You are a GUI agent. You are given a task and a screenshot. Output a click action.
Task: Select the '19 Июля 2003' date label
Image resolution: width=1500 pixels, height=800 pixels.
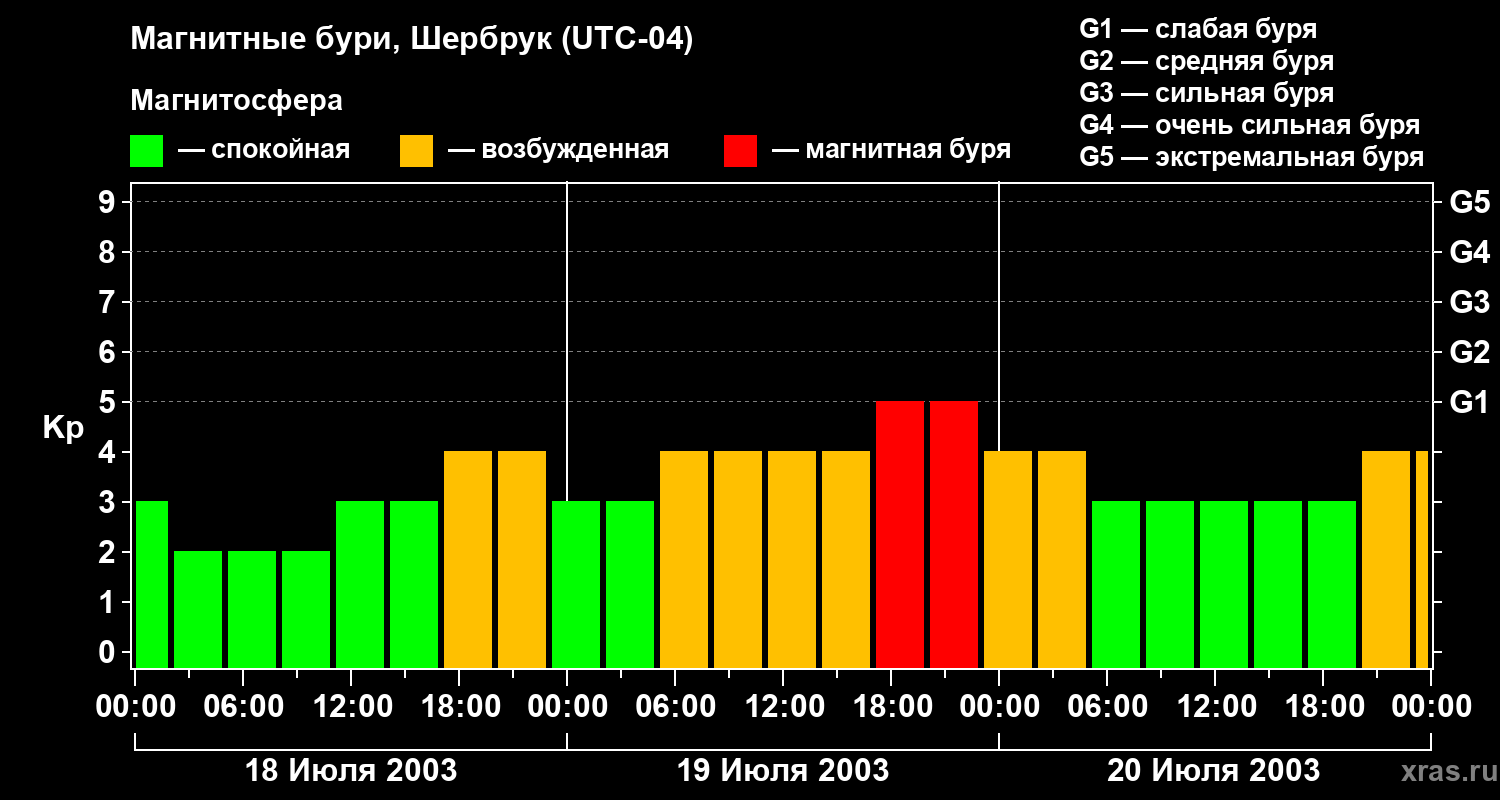coord(783,771)
